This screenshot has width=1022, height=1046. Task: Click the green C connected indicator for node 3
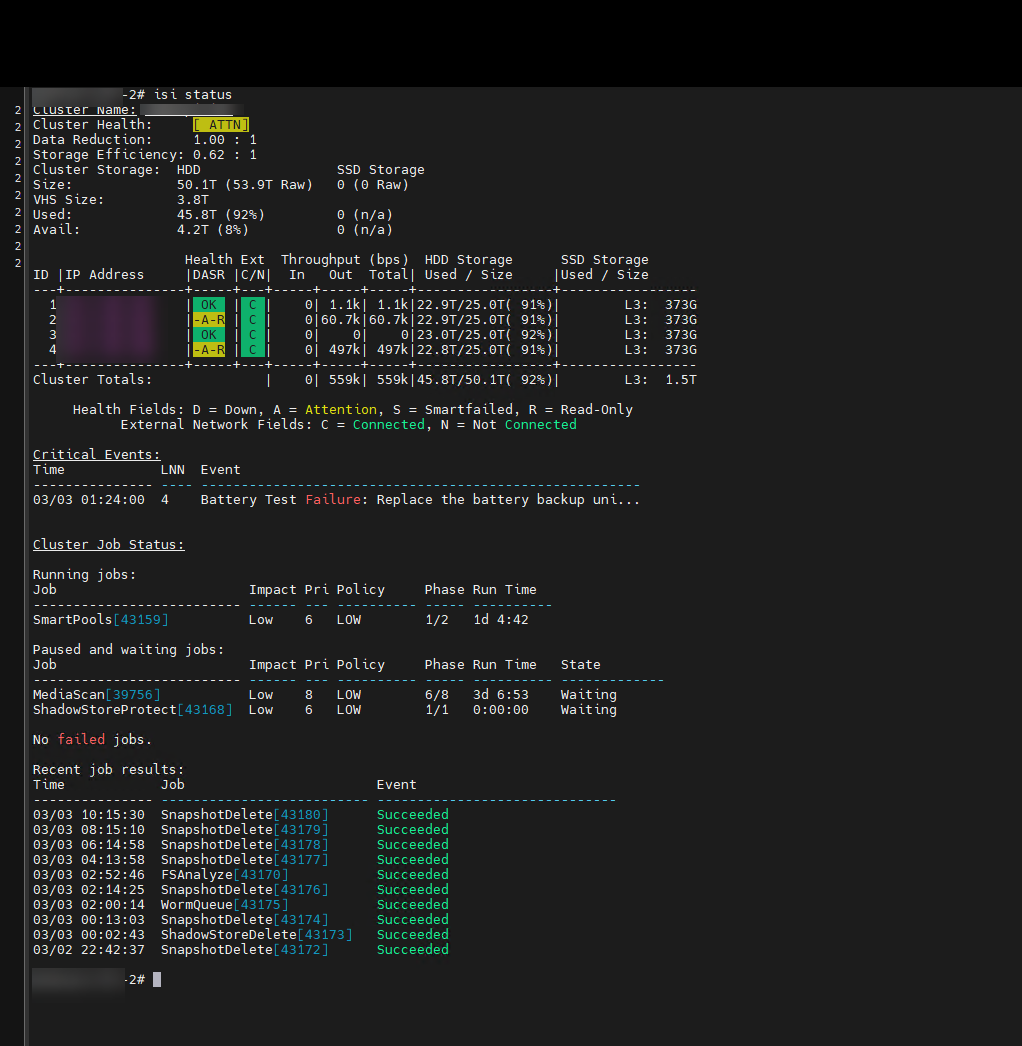[x=253, y=335]
